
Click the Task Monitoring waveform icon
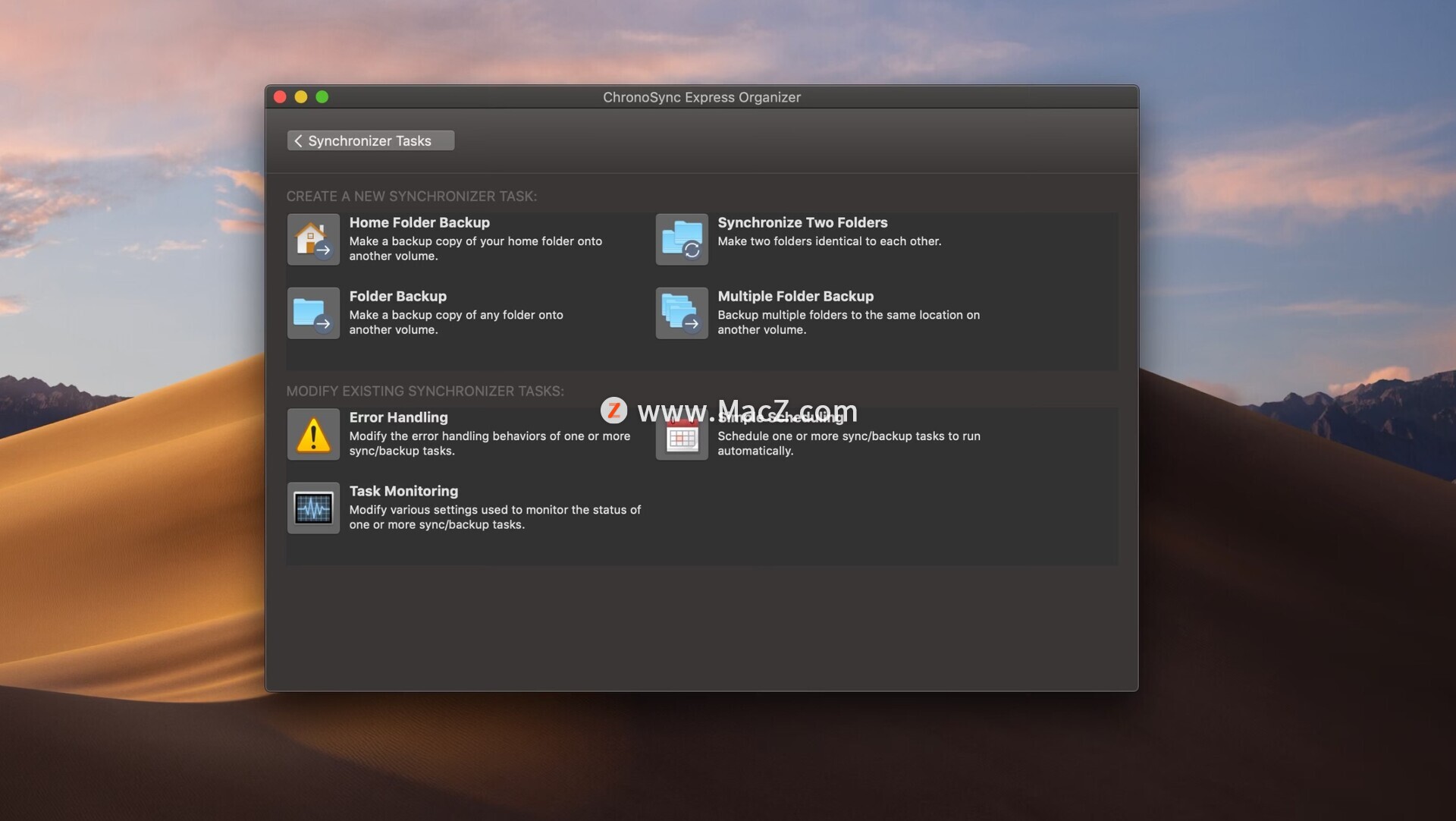click(x=313, y=508)
